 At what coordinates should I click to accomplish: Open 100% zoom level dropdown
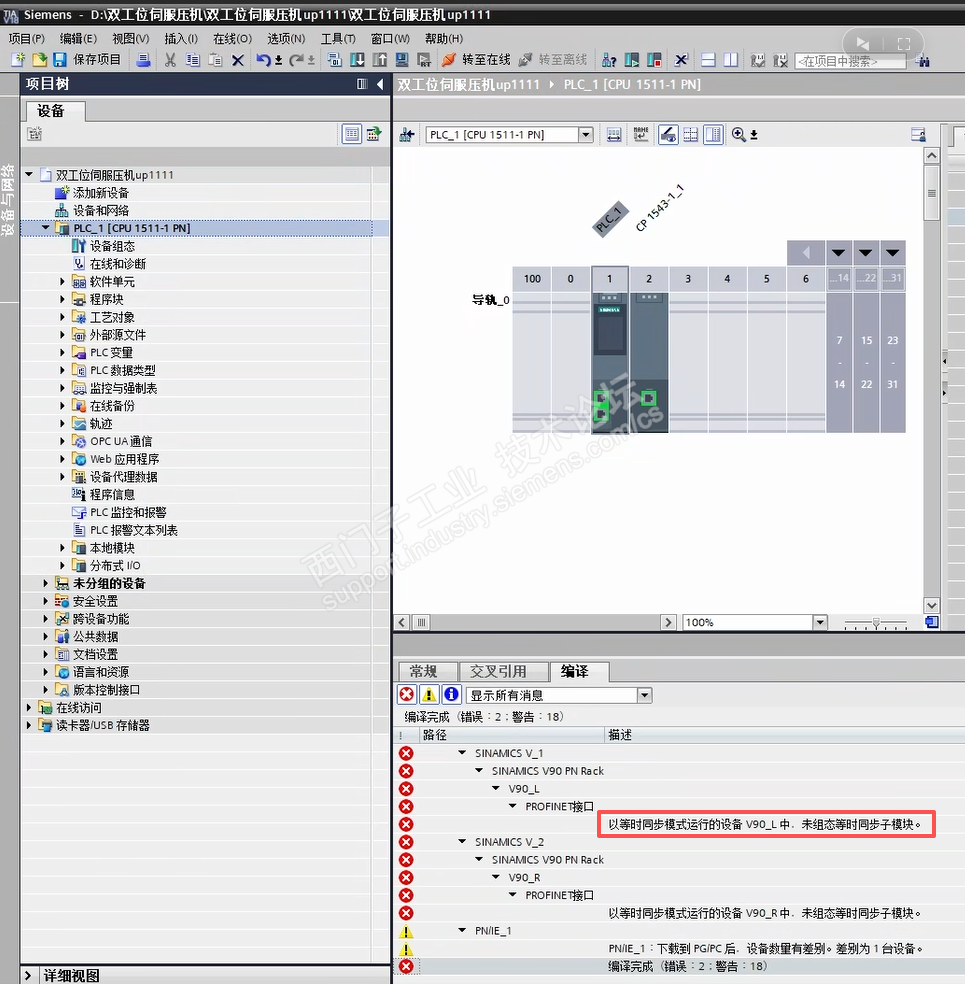[x=819, y=622]
